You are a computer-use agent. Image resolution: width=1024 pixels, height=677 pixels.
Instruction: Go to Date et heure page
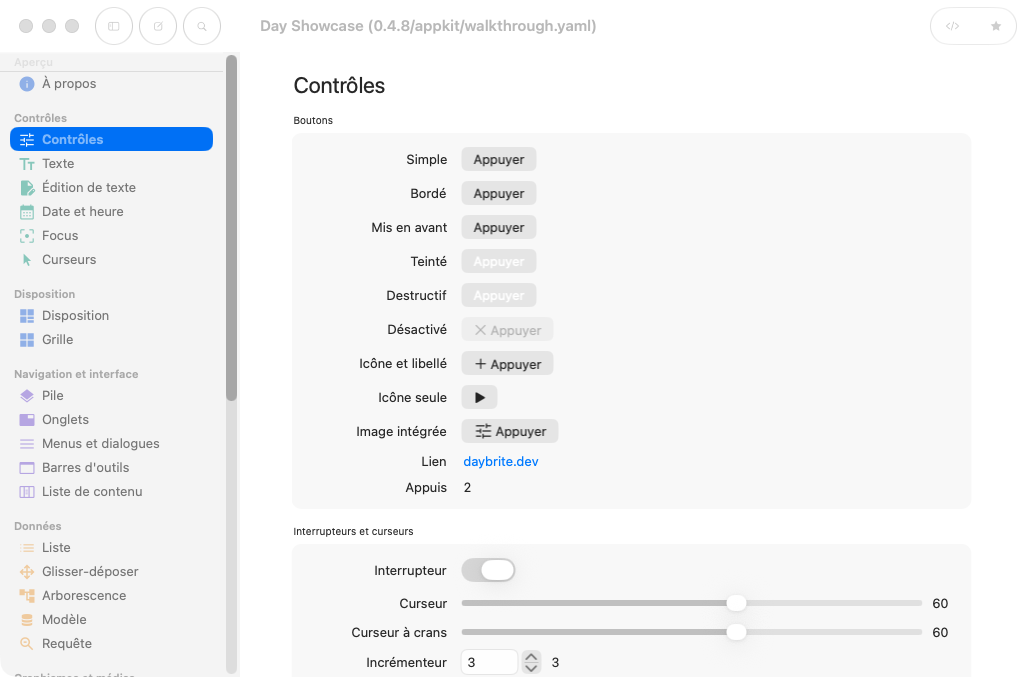pos(112,212)
